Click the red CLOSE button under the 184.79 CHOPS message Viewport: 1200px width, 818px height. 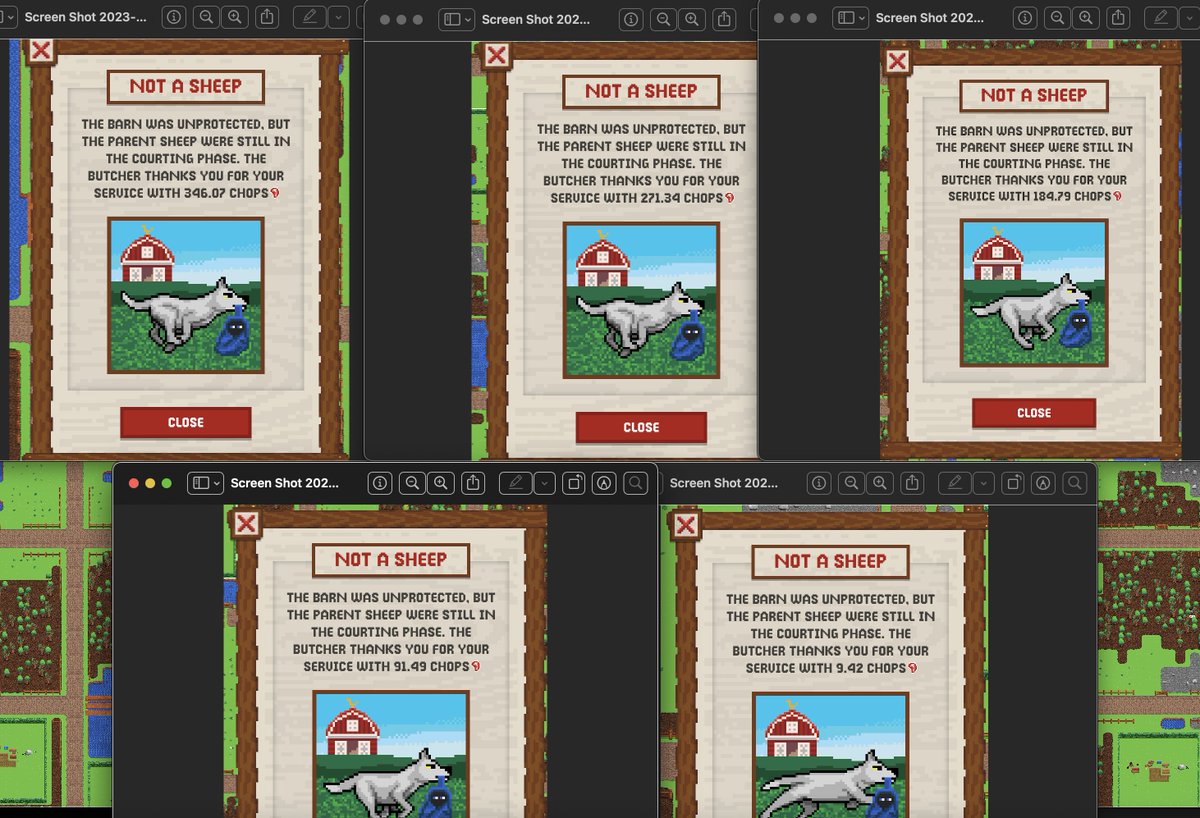[x=1034, y=412]
